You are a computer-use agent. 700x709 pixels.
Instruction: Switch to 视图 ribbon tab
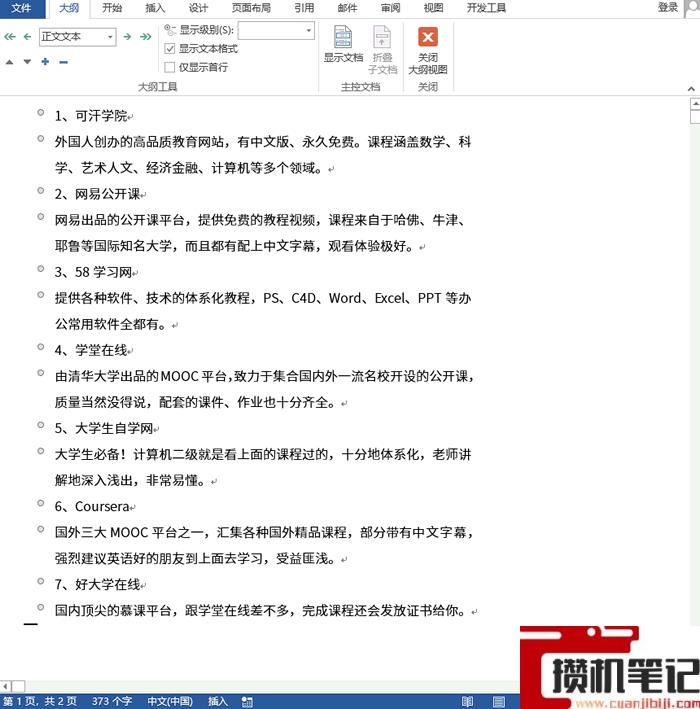(433, 8)
